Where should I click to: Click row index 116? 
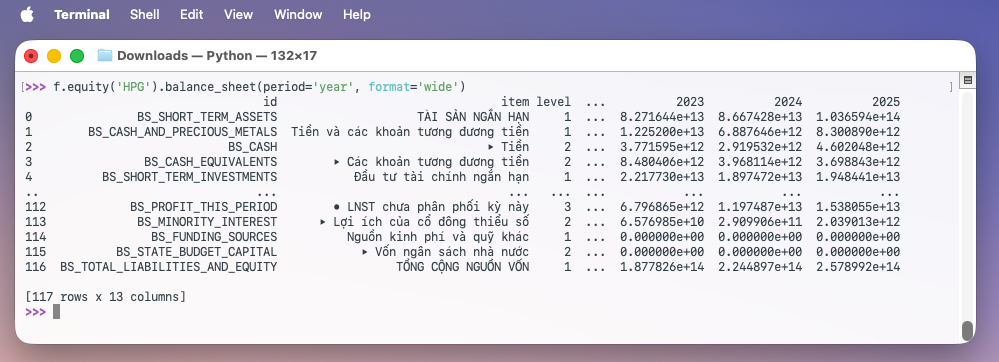click(36, 267)
